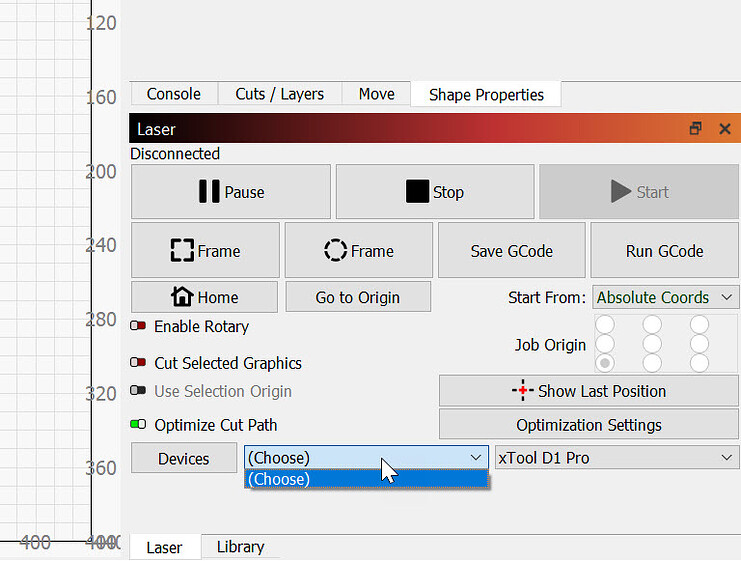Show the last laser position

(x=588, y=391)
